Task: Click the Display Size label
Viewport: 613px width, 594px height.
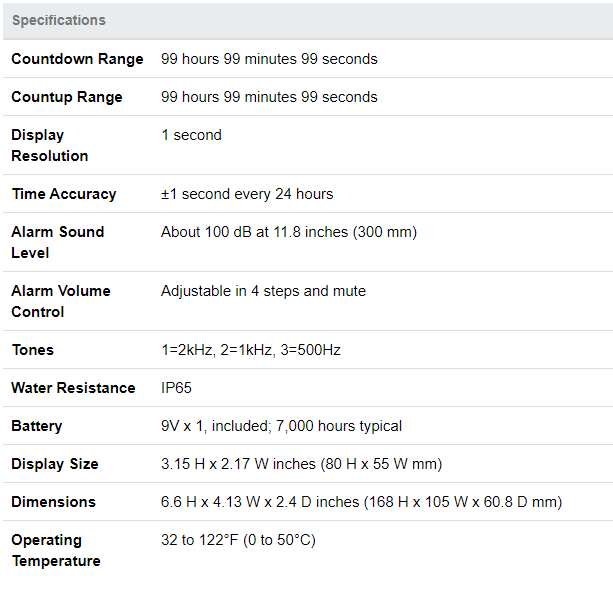Action: 55,464
